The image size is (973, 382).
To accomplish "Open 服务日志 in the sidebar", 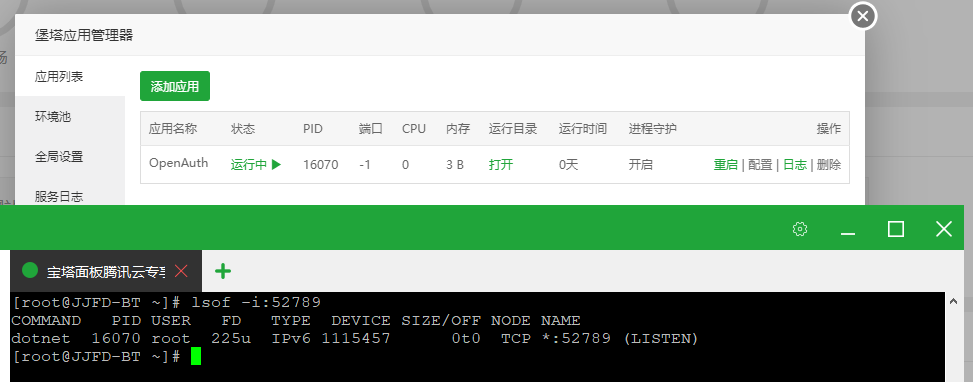I will (70, 197).
